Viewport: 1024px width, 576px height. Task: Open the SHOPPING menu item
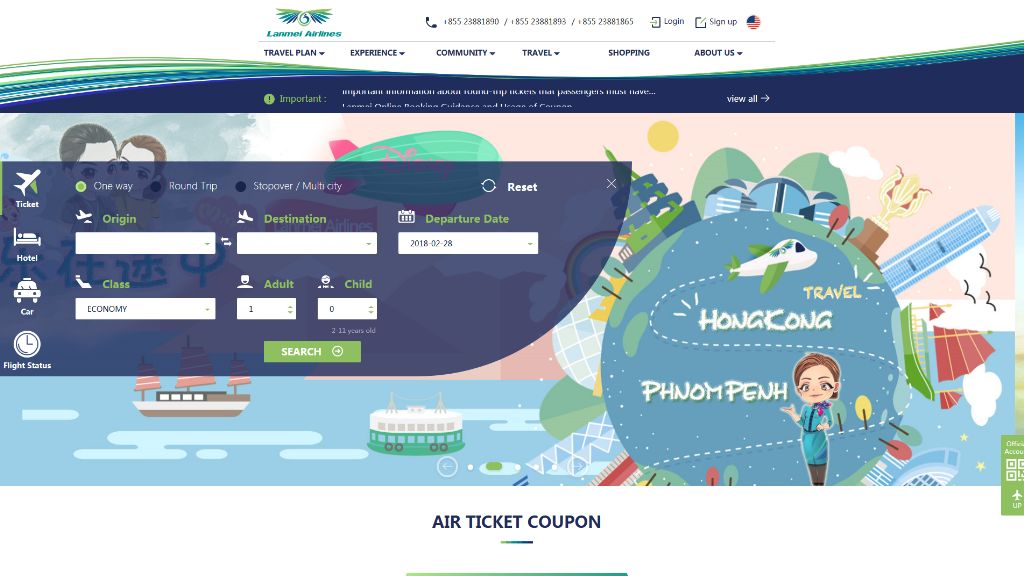(628, 53)
